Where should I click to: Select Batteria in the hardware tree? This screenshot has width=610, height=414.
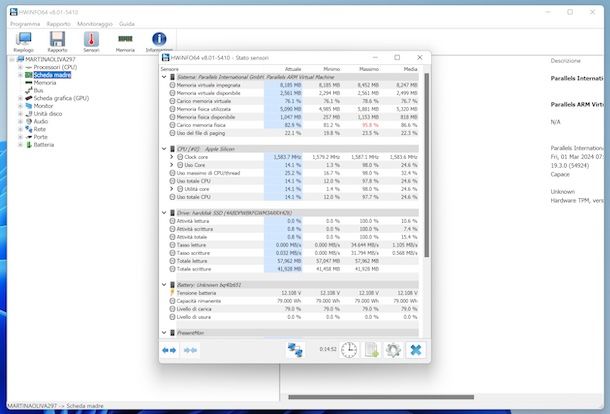coord(44,145)
